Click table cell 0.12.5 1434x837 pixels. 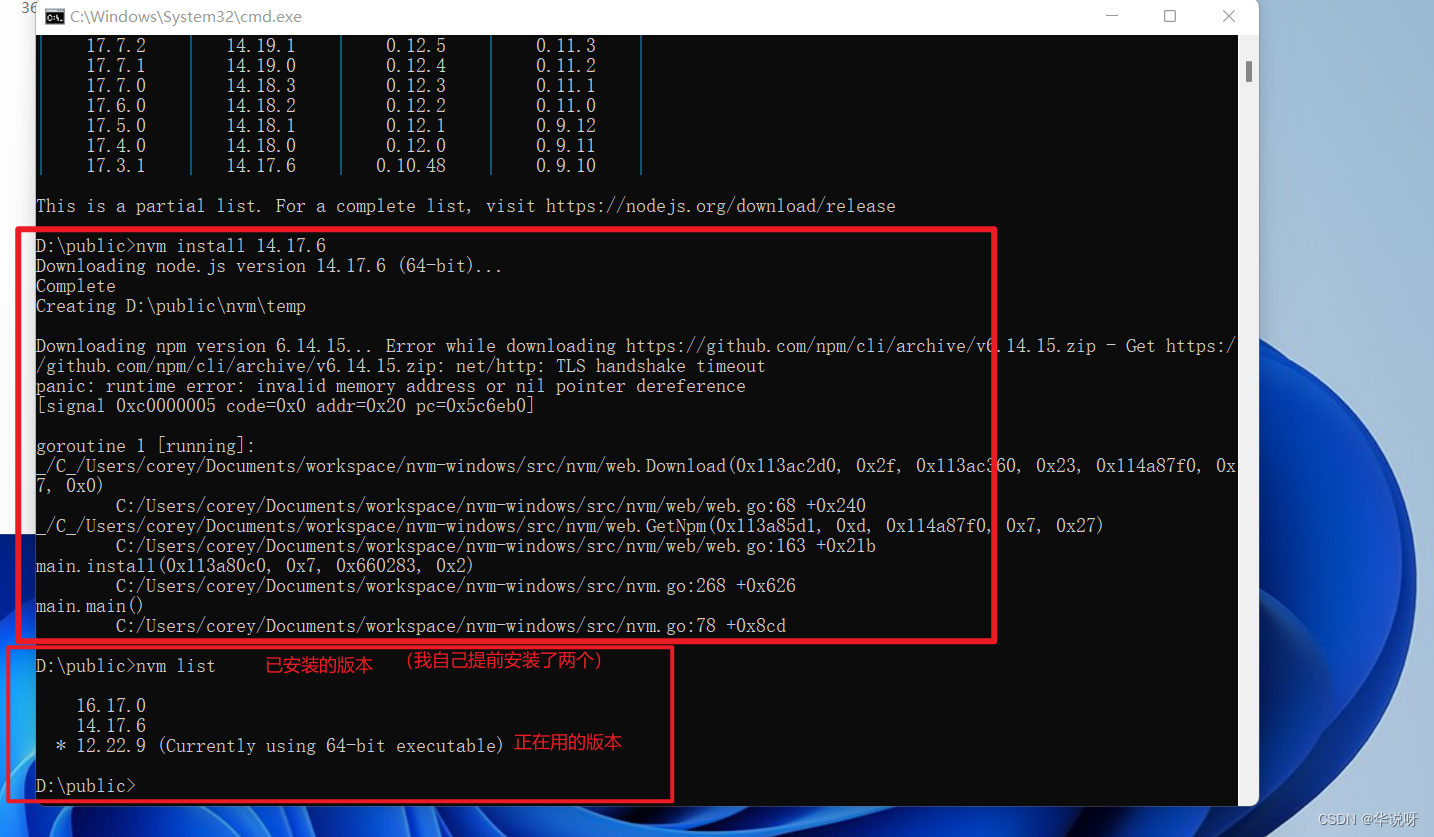click(x=416, y=46)
